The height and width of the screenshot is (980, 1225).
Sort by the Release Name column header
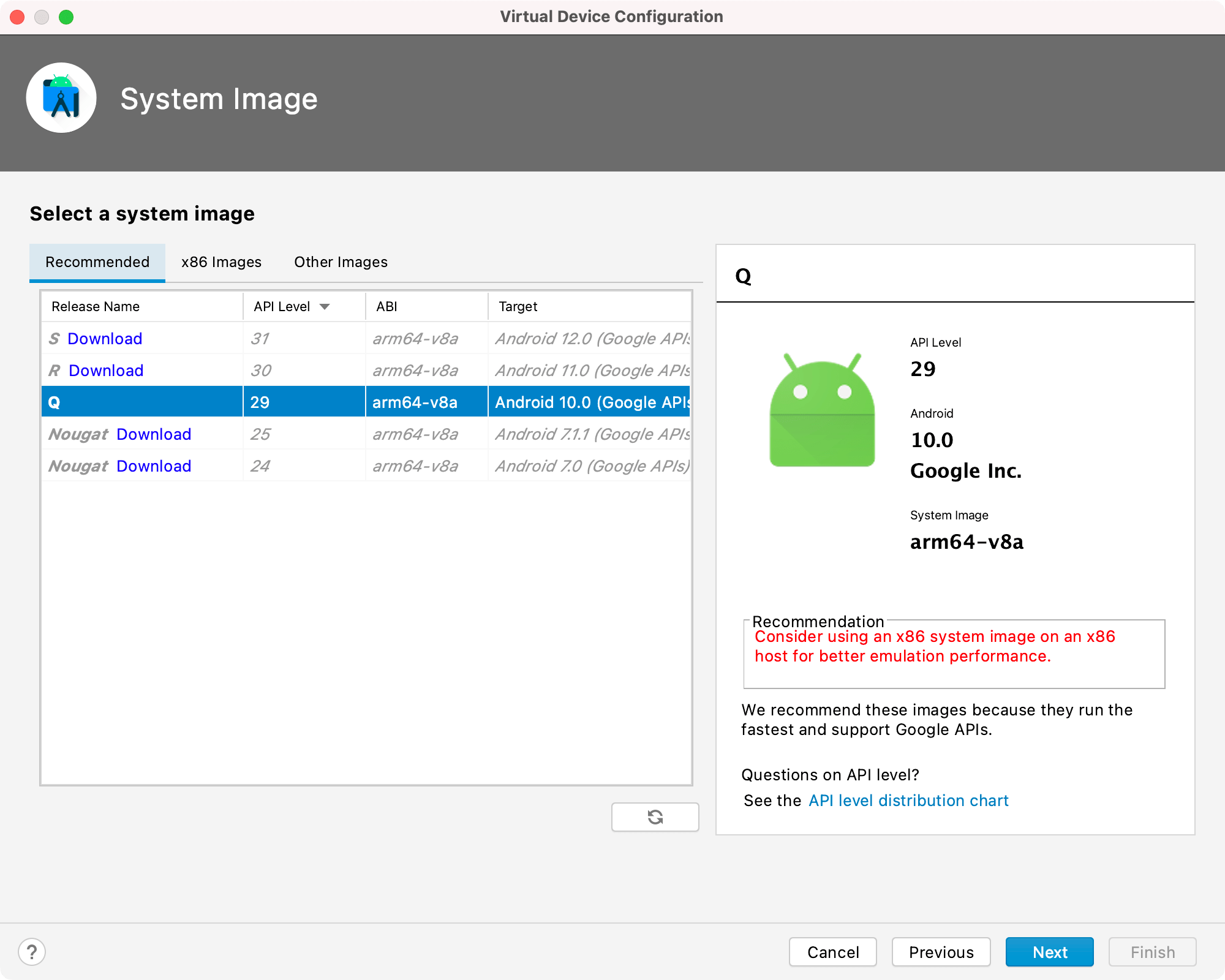(x=96, y=306)
